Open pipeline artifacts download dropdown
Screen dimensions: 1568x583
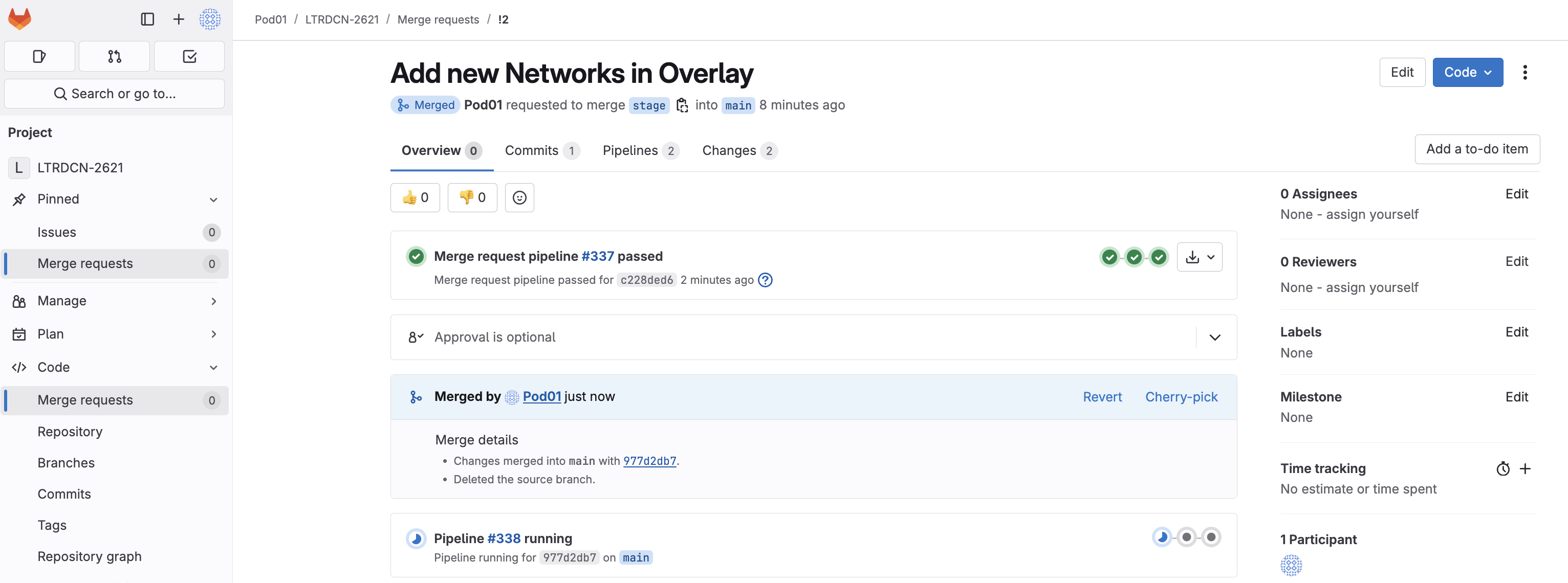[1199, 257]
